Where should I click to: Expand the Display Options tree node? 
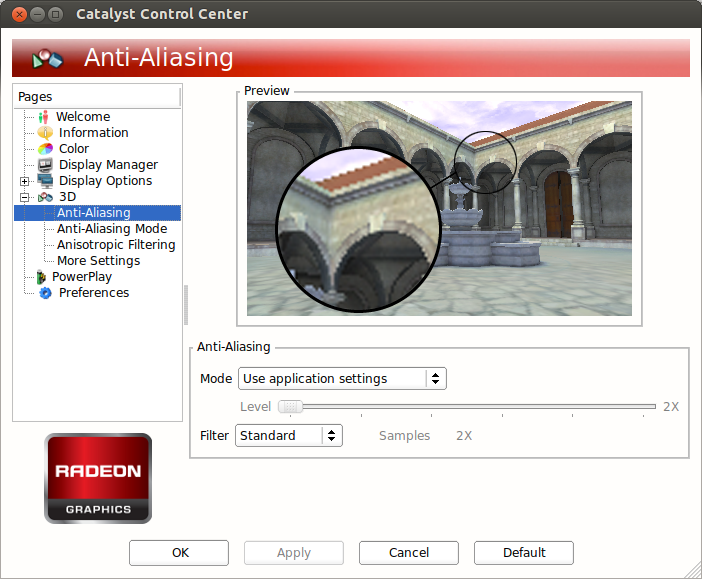[25, 181]
